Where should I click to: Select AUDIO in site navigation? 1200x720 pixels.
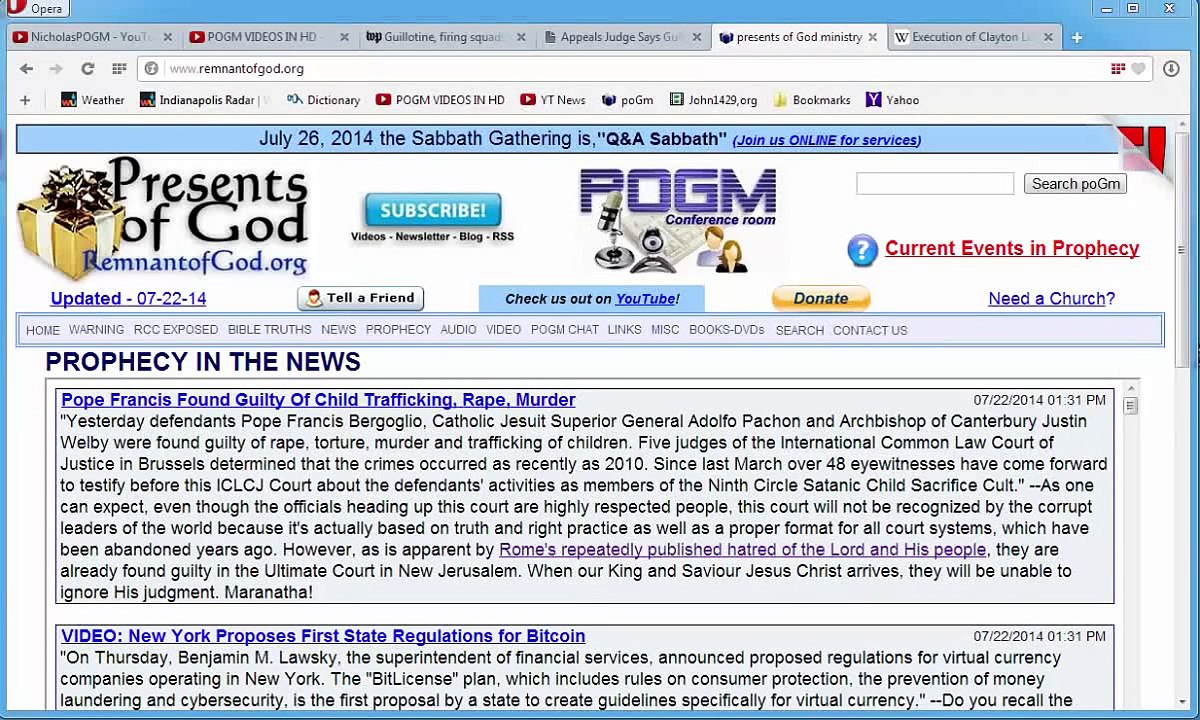458,330
